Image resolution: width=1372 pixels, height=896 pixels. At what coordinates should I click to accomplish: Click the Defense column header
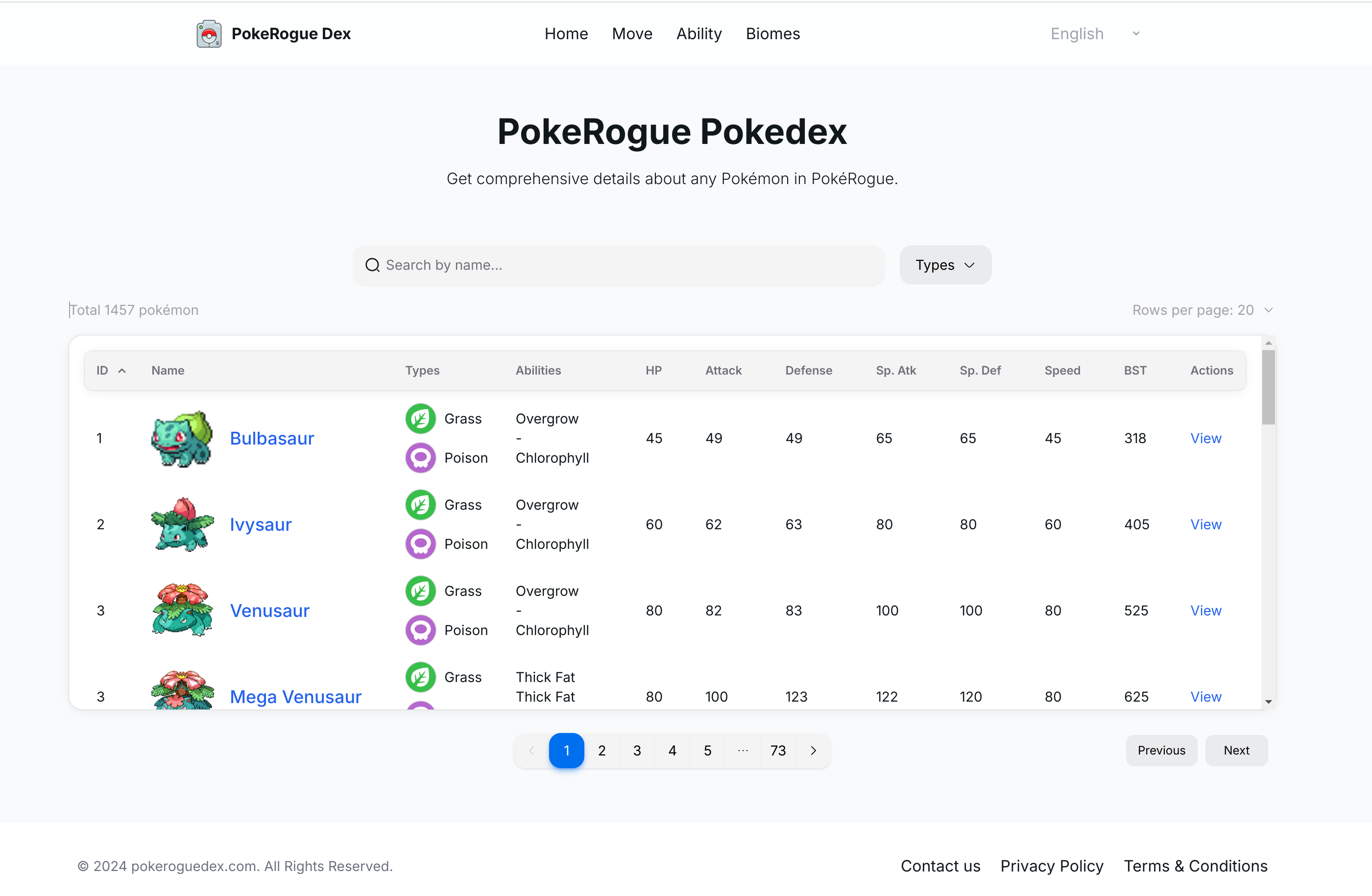click(808, 371)
